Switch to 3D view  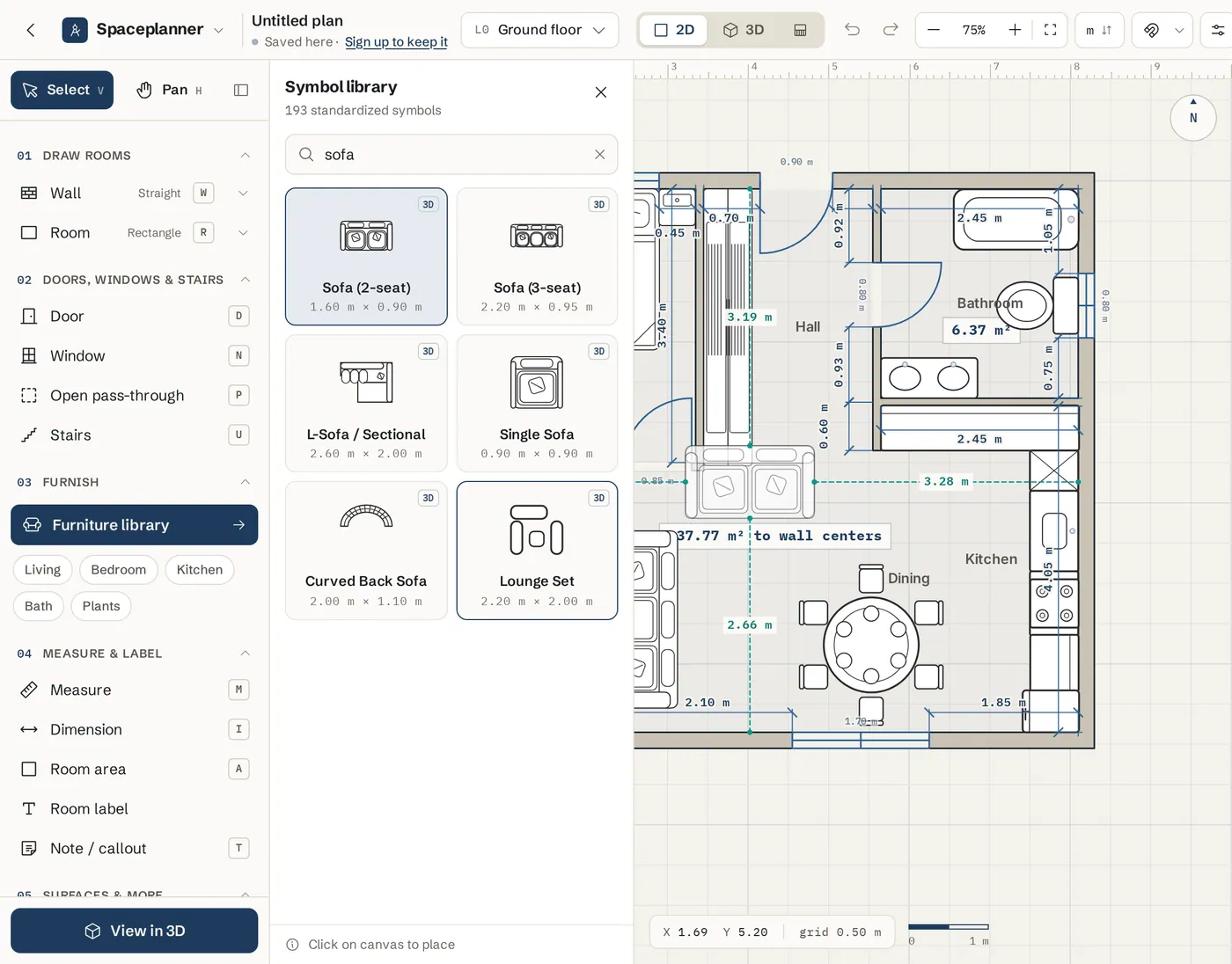point(744,30)
